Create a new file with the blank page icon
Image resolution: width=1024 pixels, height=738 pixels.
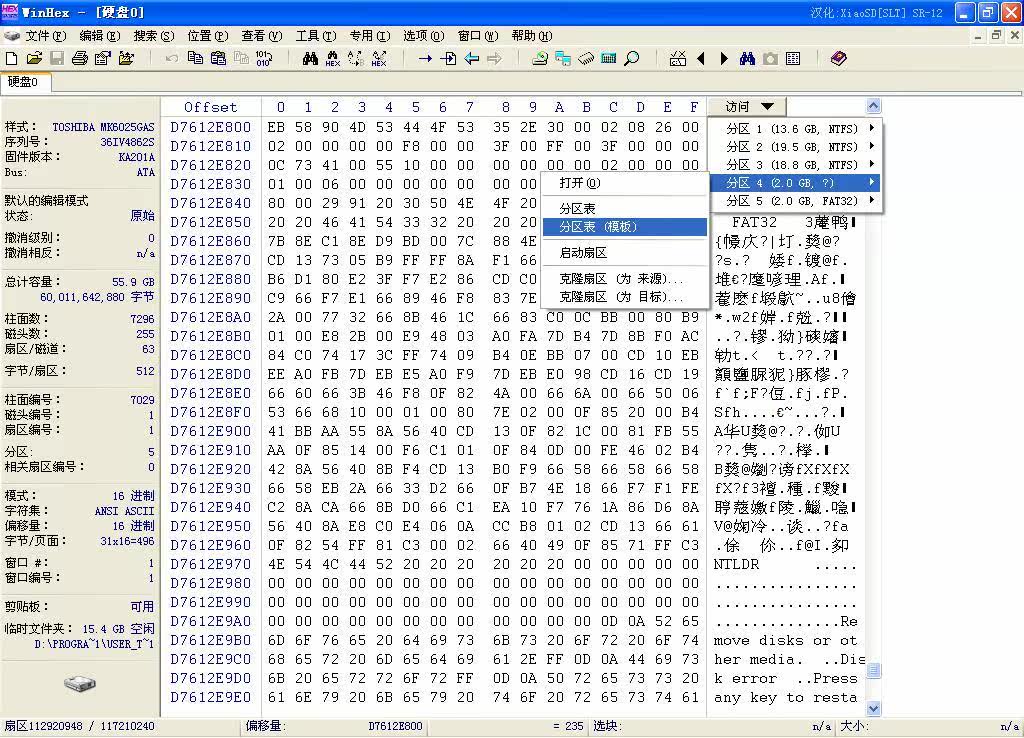pos(12,59)
